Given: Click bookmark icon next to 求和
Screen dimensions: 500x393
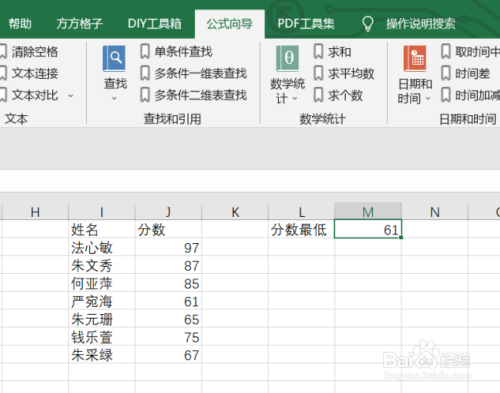Looking at the screenshot, I should [319, 52].
